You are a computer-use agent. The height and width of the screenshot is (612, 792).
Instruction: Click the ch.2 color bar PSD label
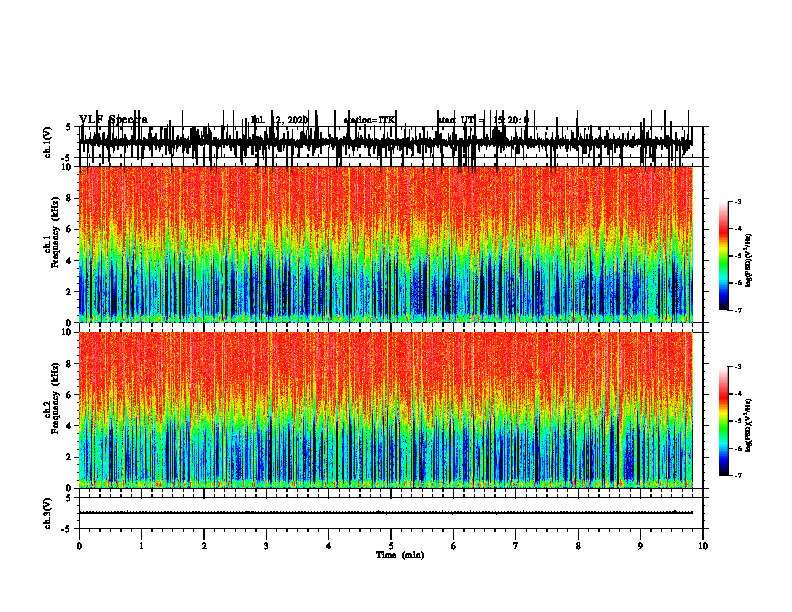[x=748, y=425]
